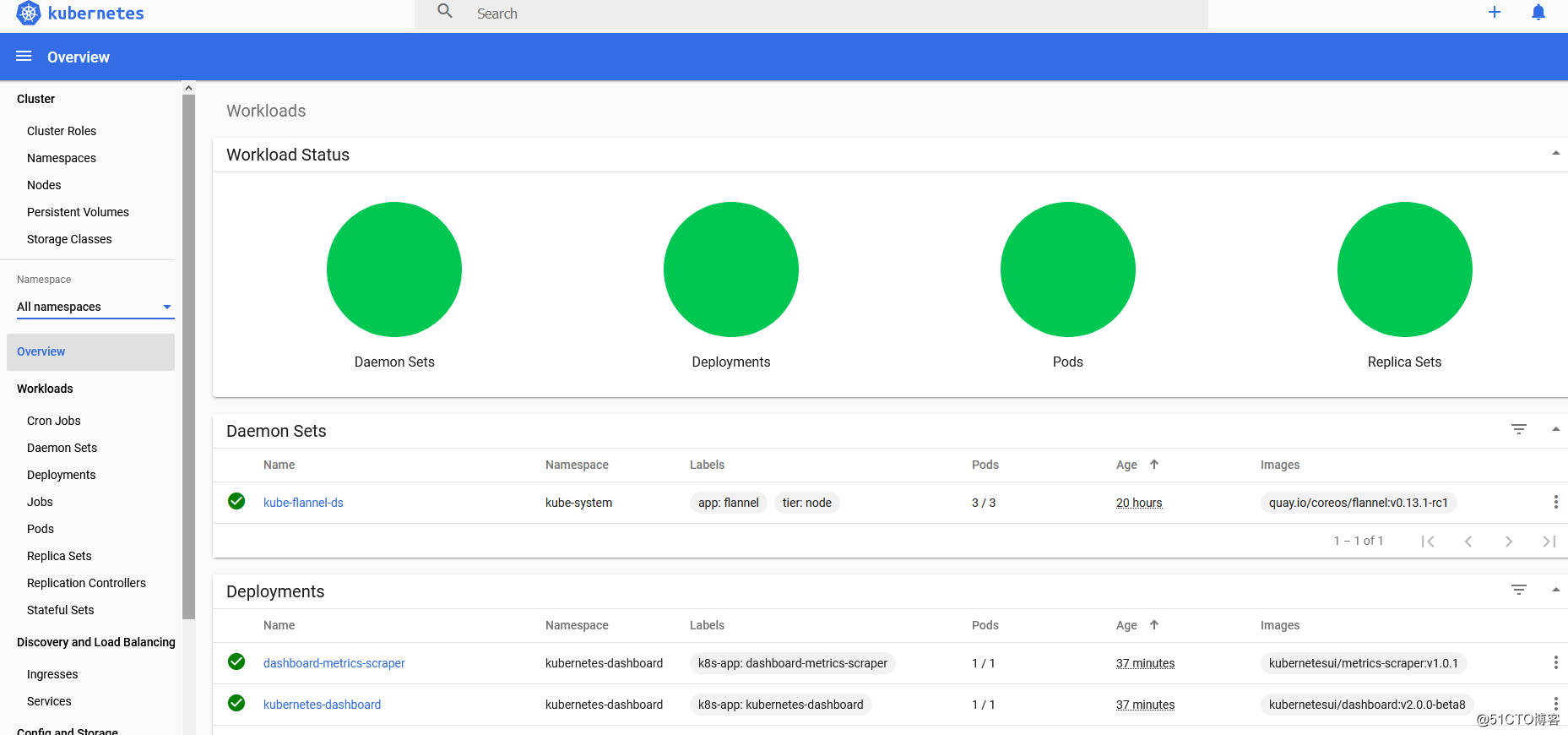Open kubernetes-dashboard deployment link

[322, 705]
